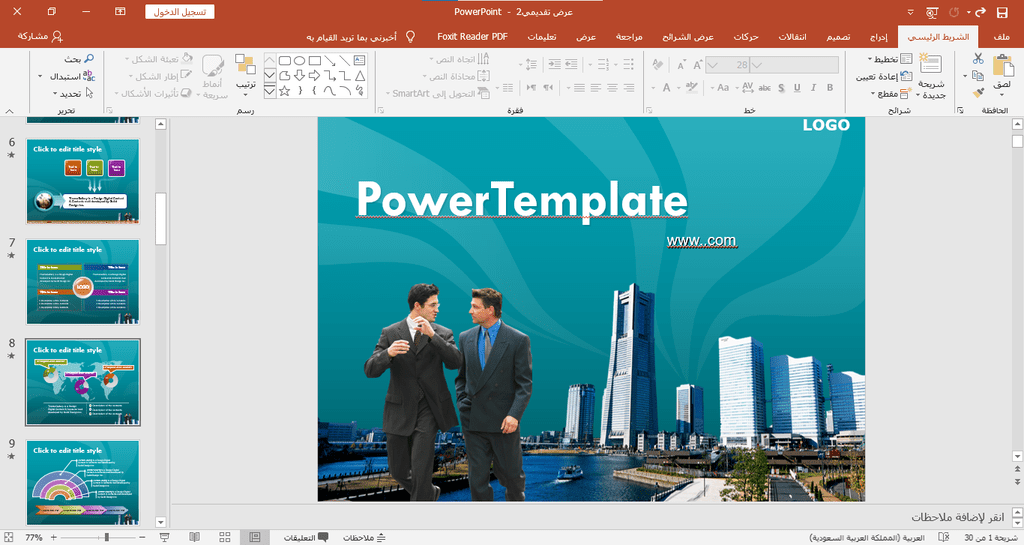Viewport: 1024px width, 545px height.
Task: Click the Redo arrow in quick access toolbar
Action: (980, 12)
